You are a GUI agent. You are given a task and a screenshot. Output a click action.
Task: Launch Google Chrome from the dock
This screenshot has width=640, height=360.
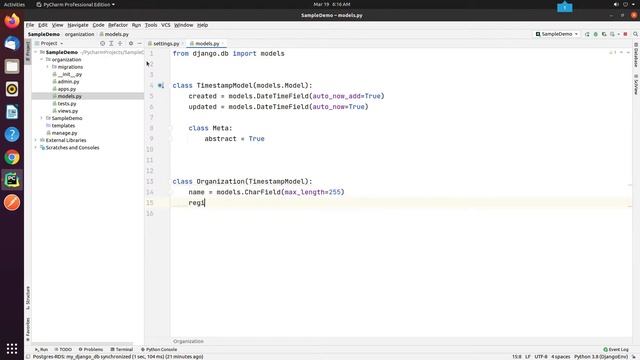[x=12, y=157]
